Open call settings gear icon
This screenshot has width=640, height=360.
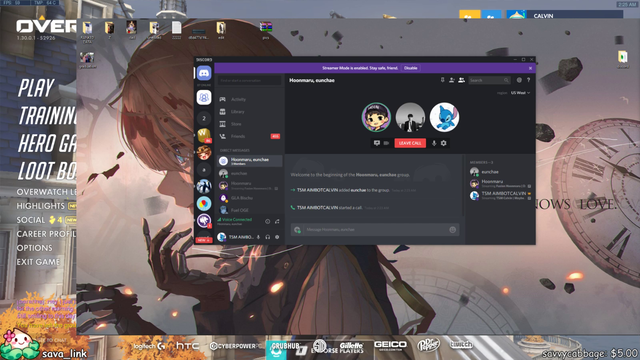pos(444,143)
